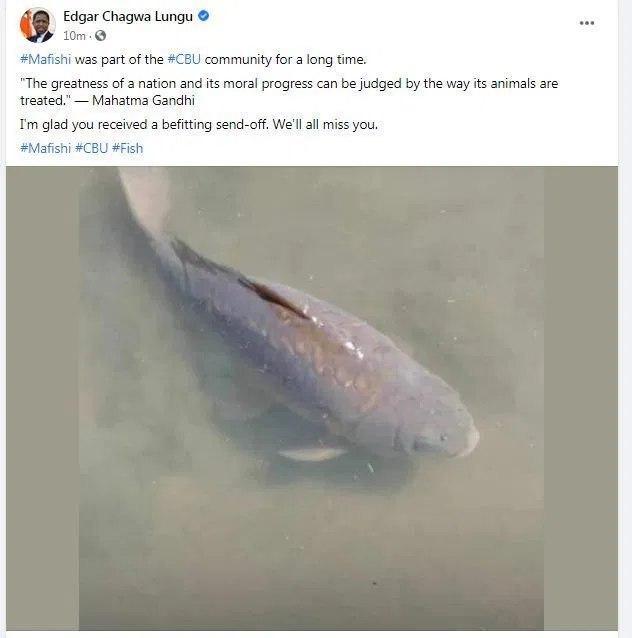Screen dimensions: 632x638
Task: Click gray bar right of the photo
Action: coord(581,398)
